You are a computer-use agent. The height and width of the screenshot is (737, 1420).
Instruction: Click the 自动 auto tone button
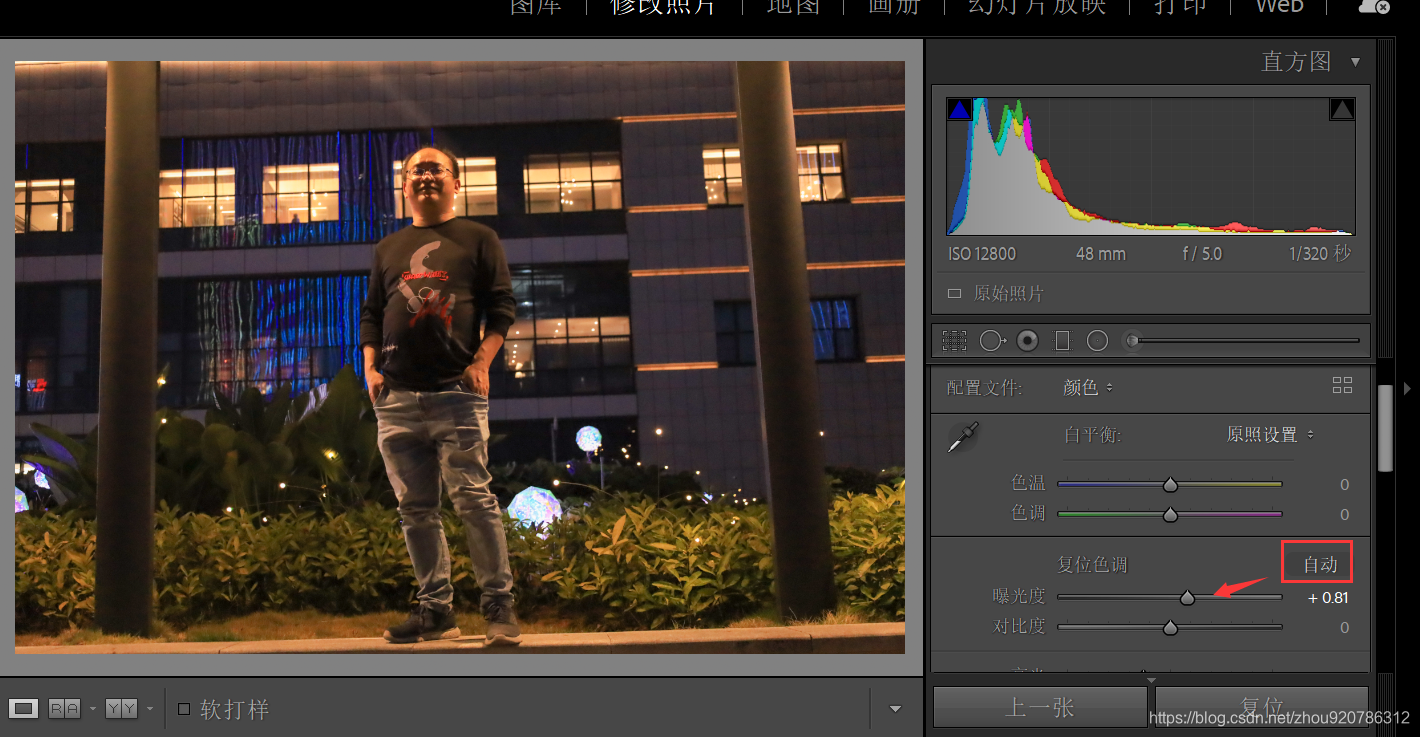pos(1318,564)
